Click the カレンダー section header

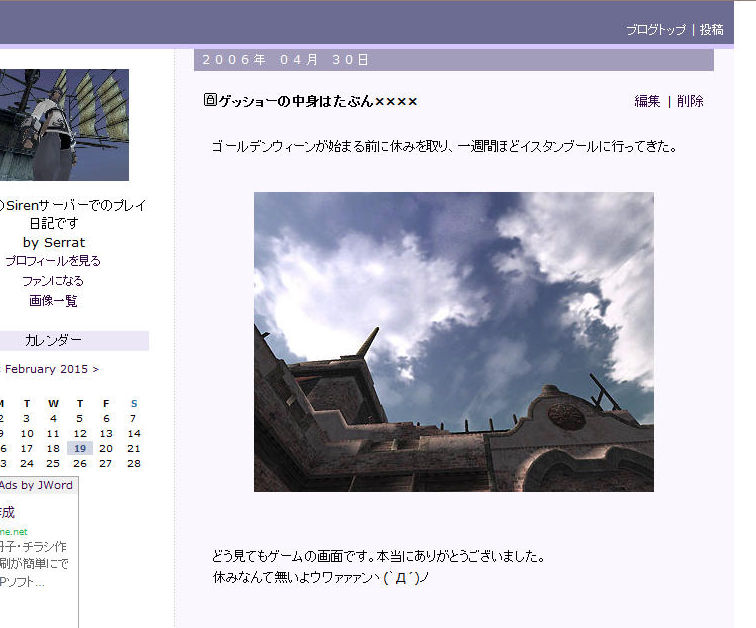click(x=53, y=341)
